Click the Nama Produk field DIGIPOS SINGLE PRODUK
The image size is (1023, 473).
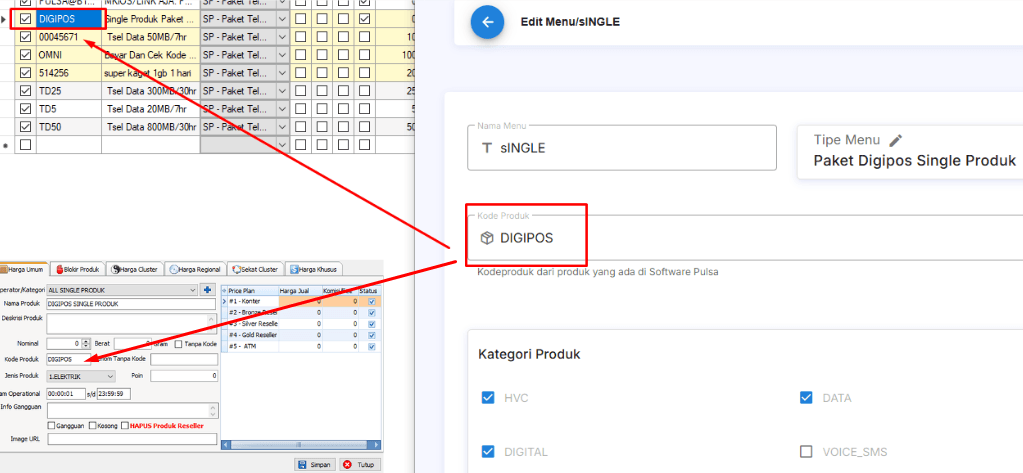pos(131,304)
